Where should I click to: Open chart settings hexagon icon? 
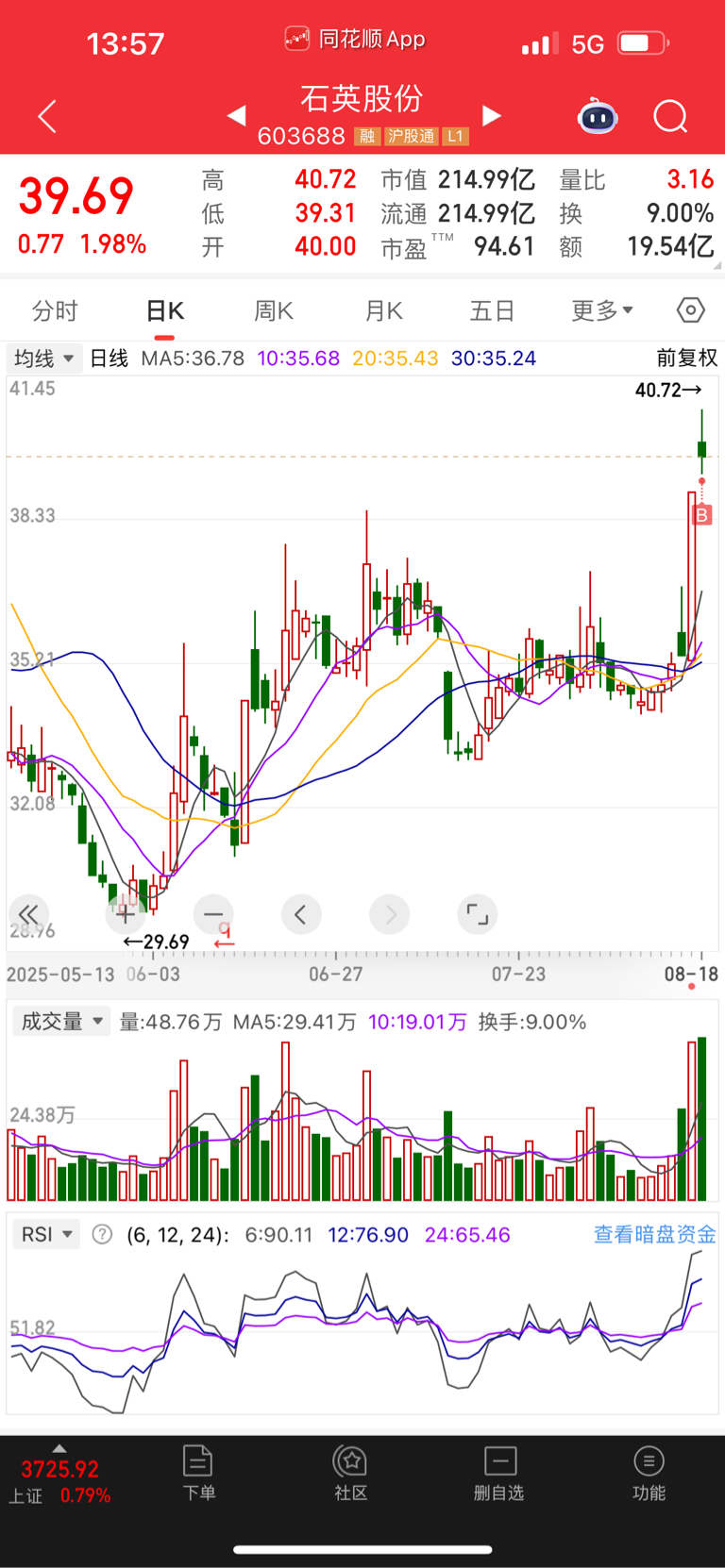pyautogui.click(x=691, y=310)
